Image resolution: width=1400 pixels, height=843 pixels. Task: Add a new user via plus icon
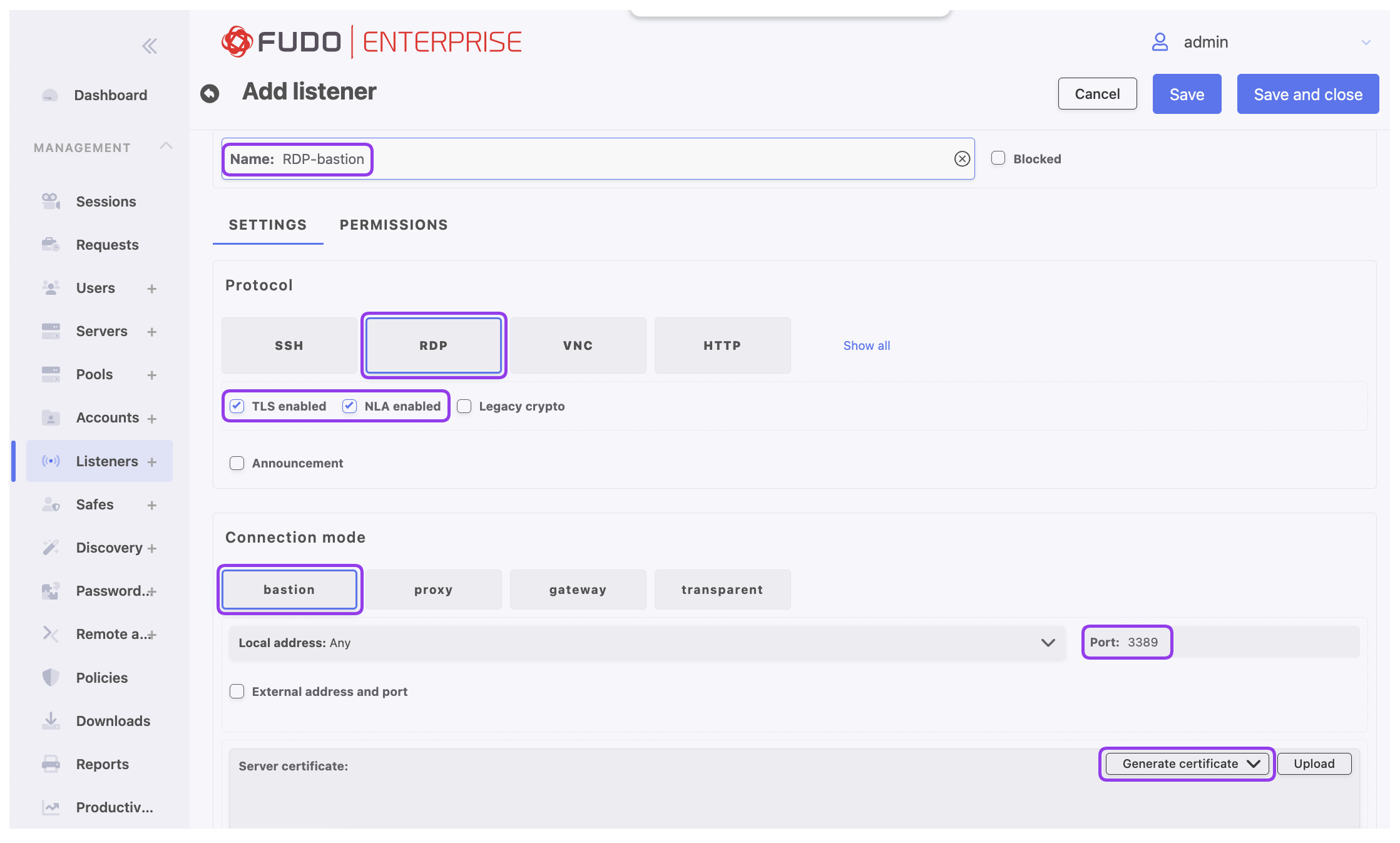point(151,289)
